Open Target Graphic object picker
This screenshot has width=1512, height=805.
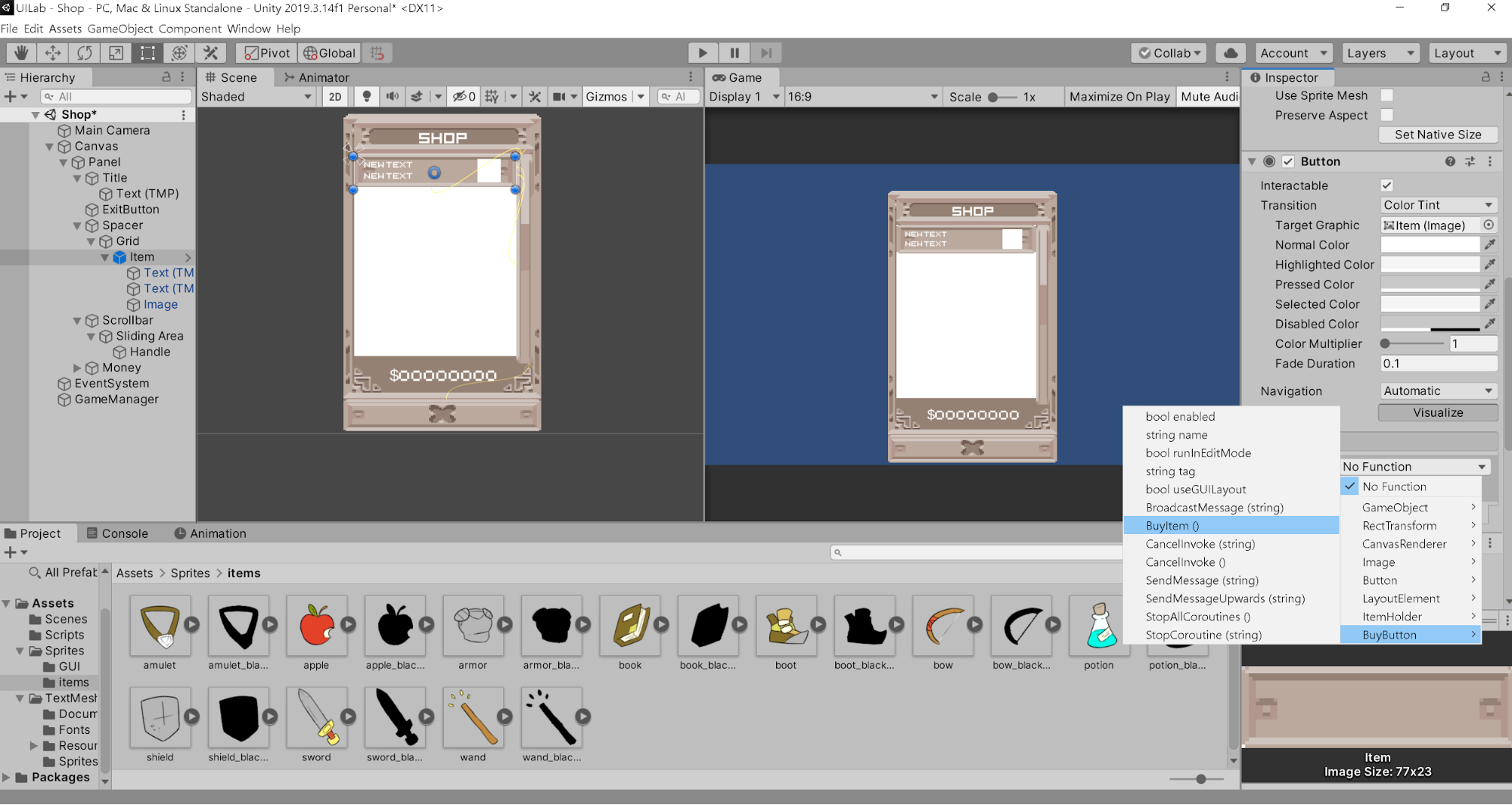(1489, 225)
